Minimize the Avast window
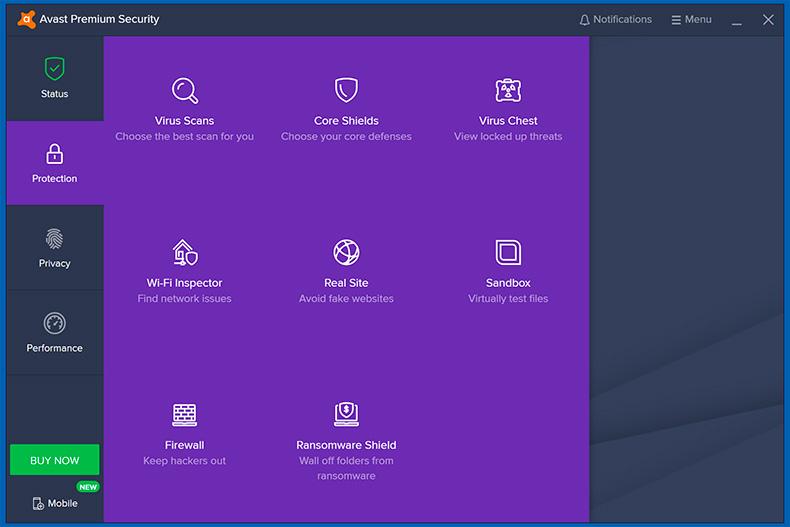The width and height of the screenshot is (790, 527). (737, 20)
